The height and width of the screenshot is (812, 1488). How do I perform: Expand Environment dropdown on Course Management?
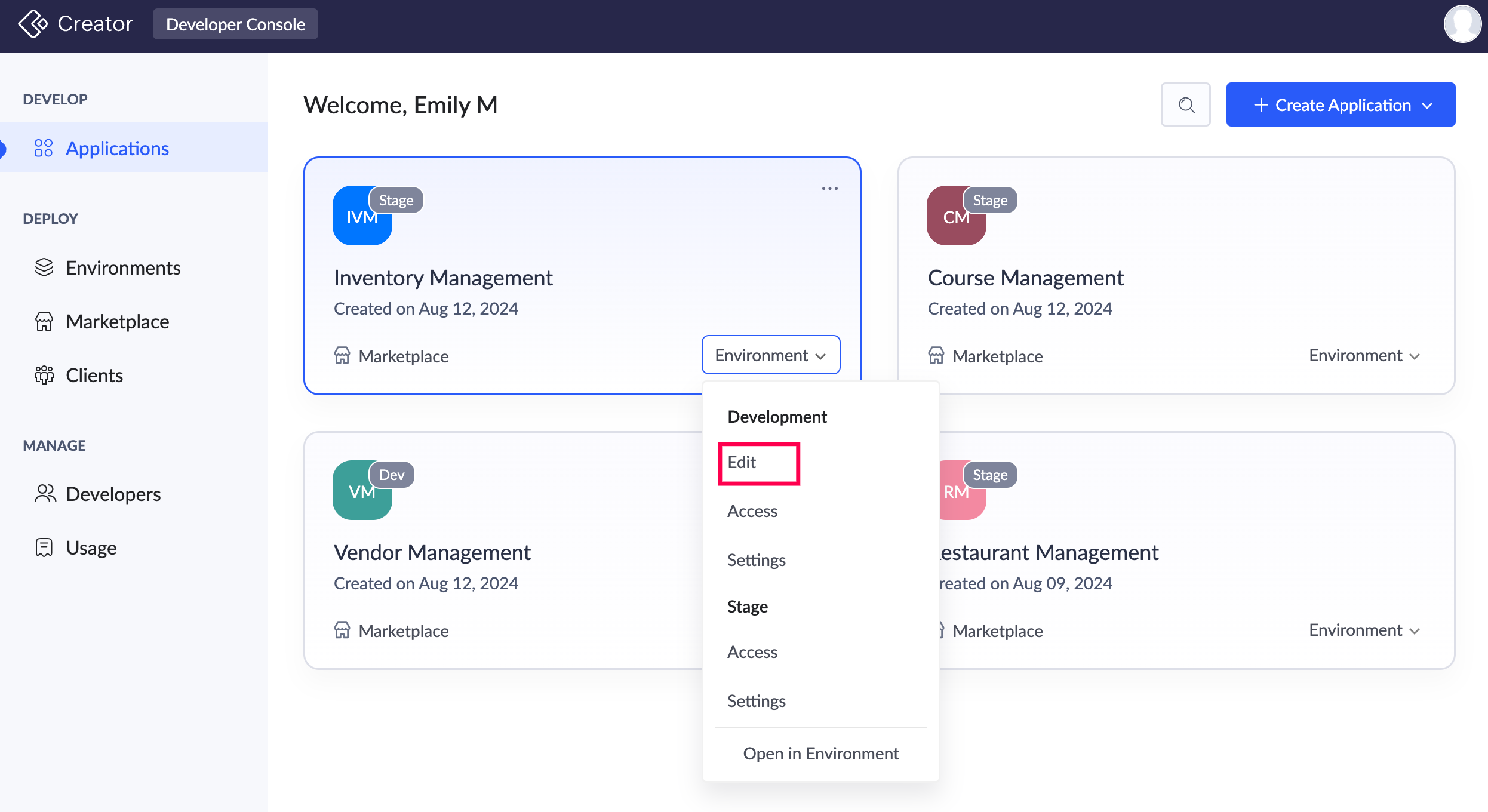point(1364,356)
